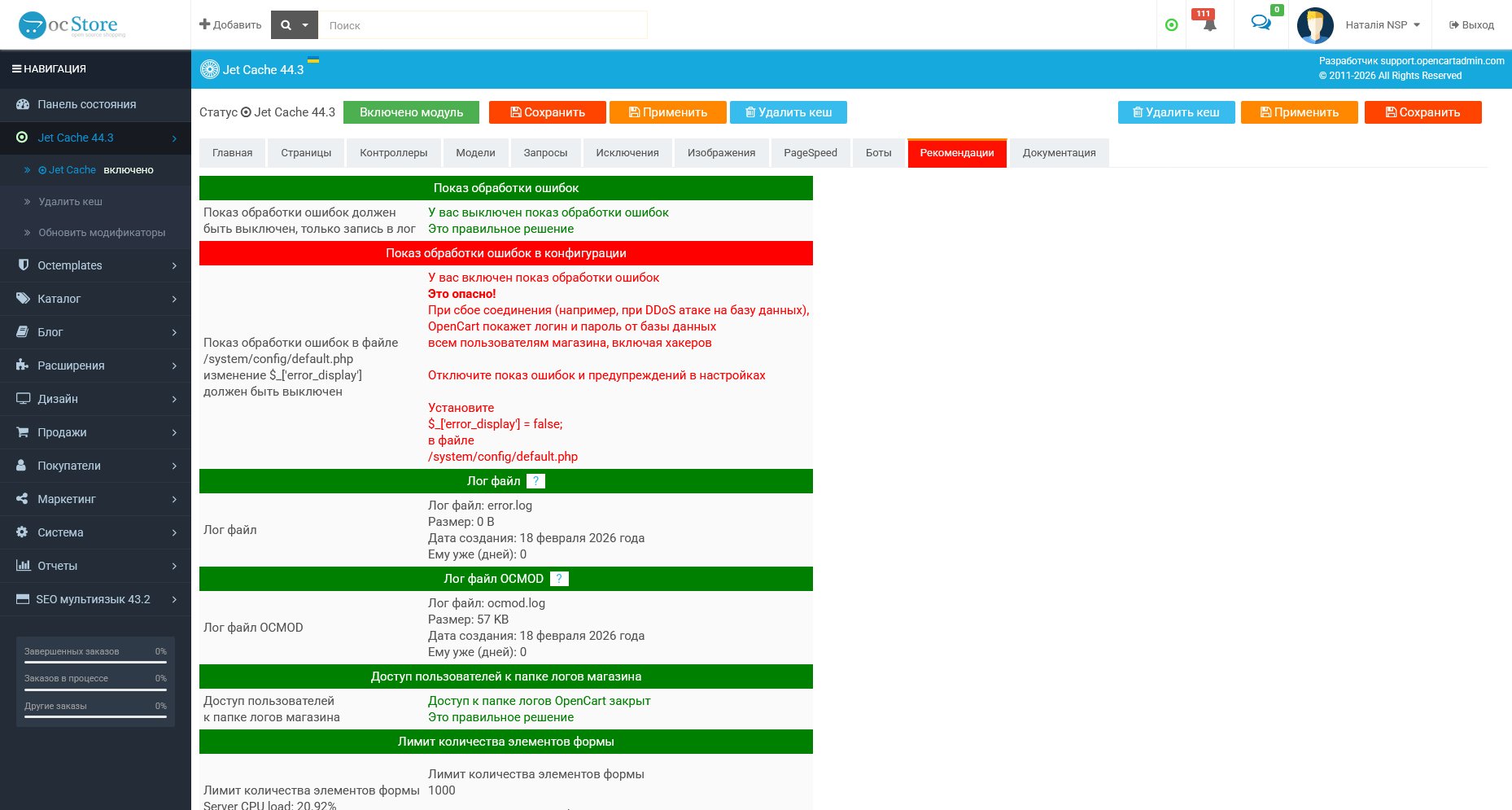Expand the Продажи menu
The width and height of the screenshot is (1512, 810).
(95, 432)
